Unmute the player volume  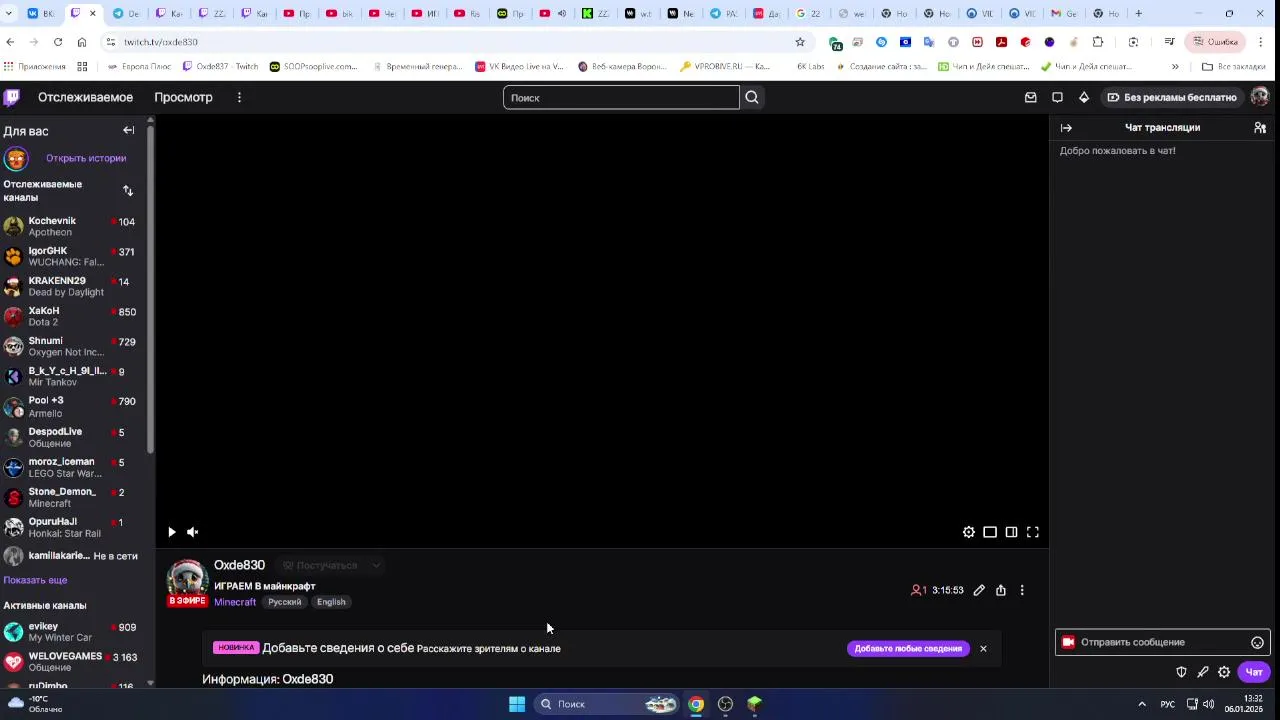(x=193, y=532)
